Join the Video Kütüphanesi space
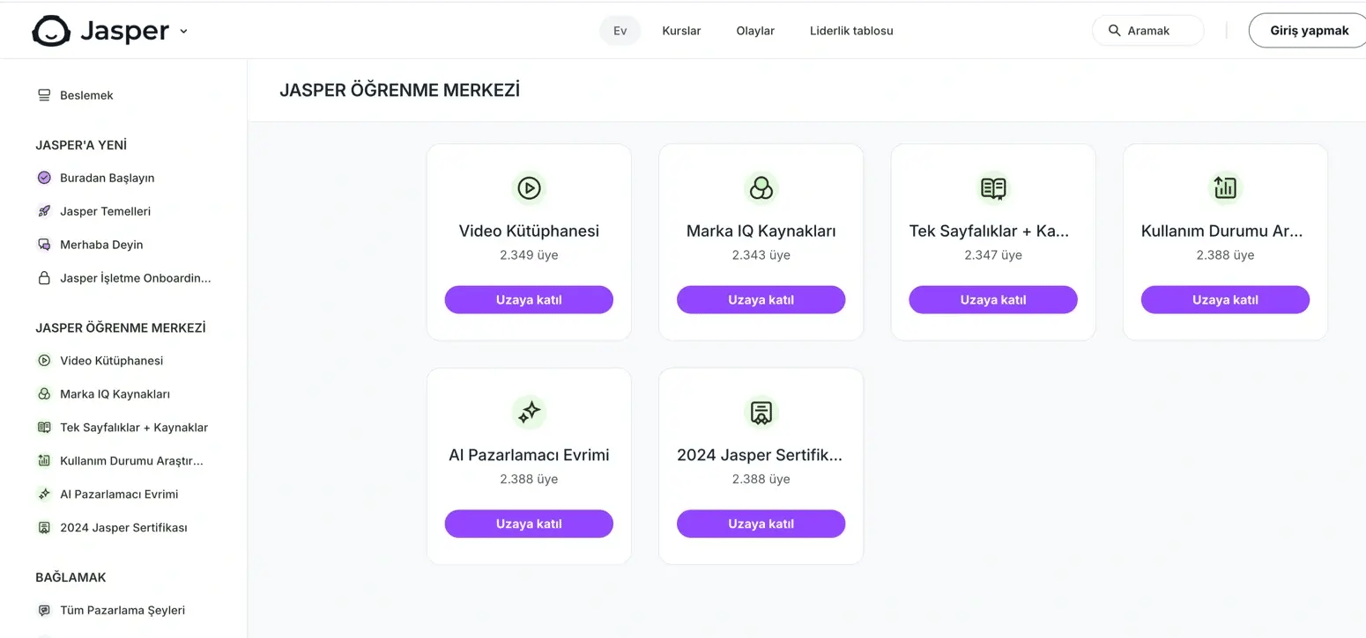 tap(529, 300)
